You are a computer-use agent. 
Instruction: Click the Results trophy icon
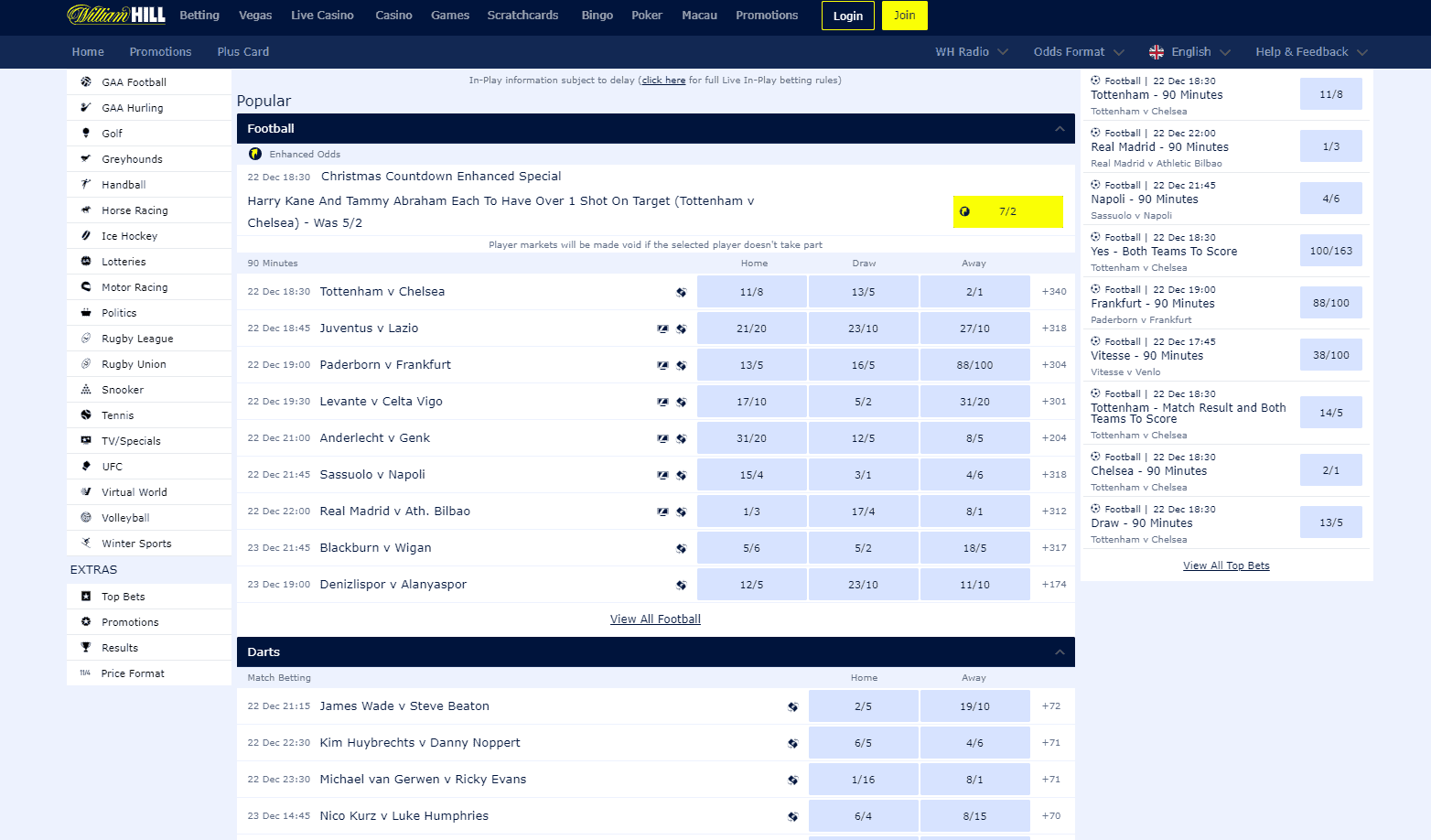tap(87, 647)
